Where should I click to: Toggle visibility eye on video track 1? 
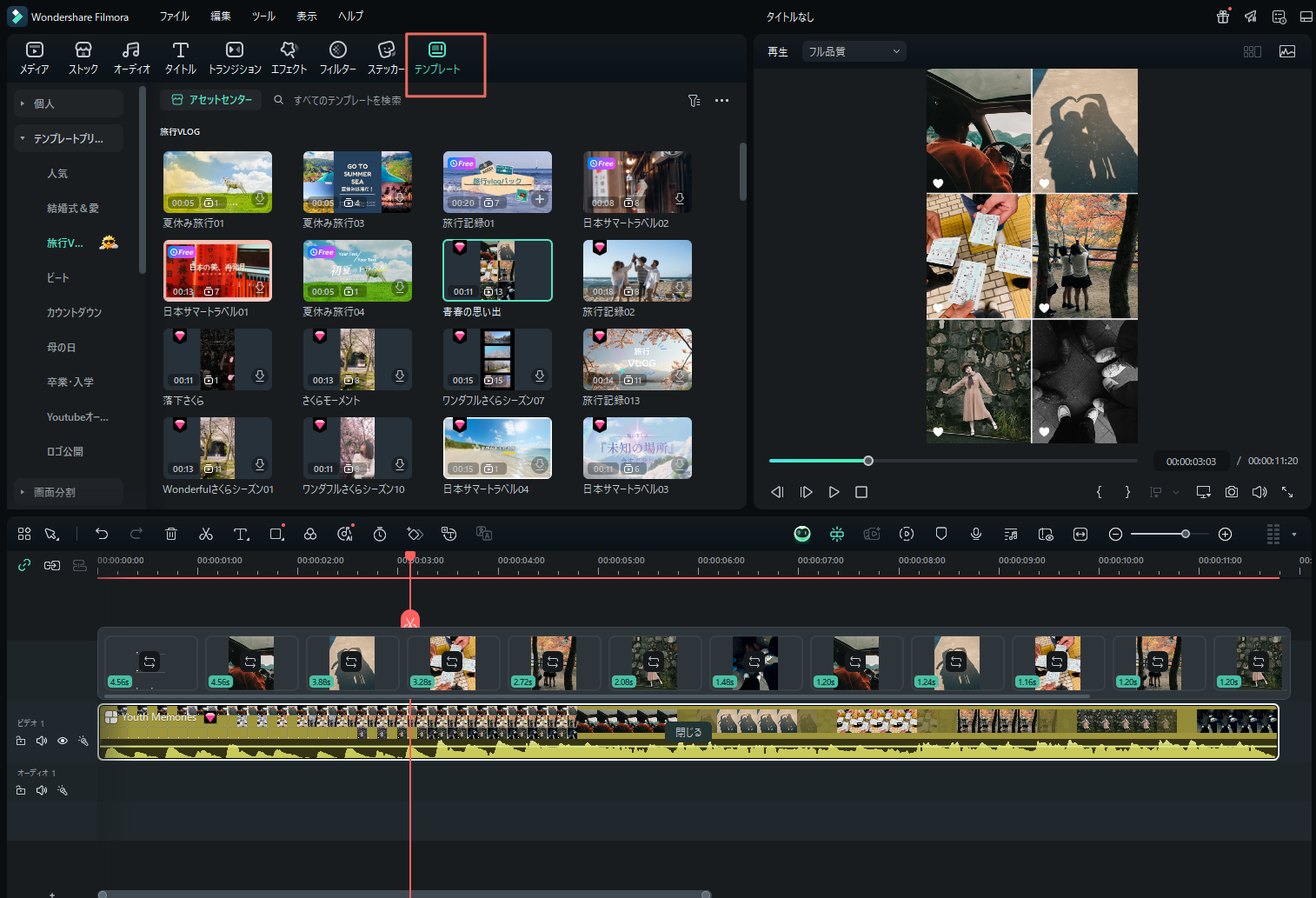tap(63, 741)
